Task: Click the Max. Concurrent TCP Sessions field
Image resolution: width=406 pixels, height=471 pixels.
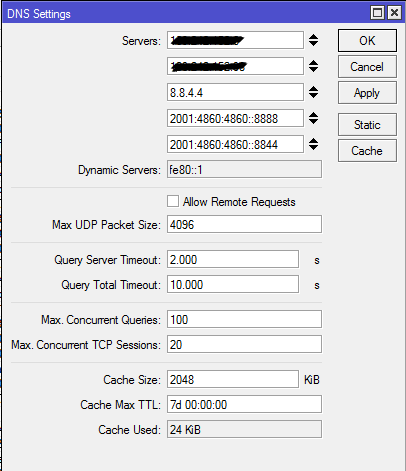Action: coord(244,344)
